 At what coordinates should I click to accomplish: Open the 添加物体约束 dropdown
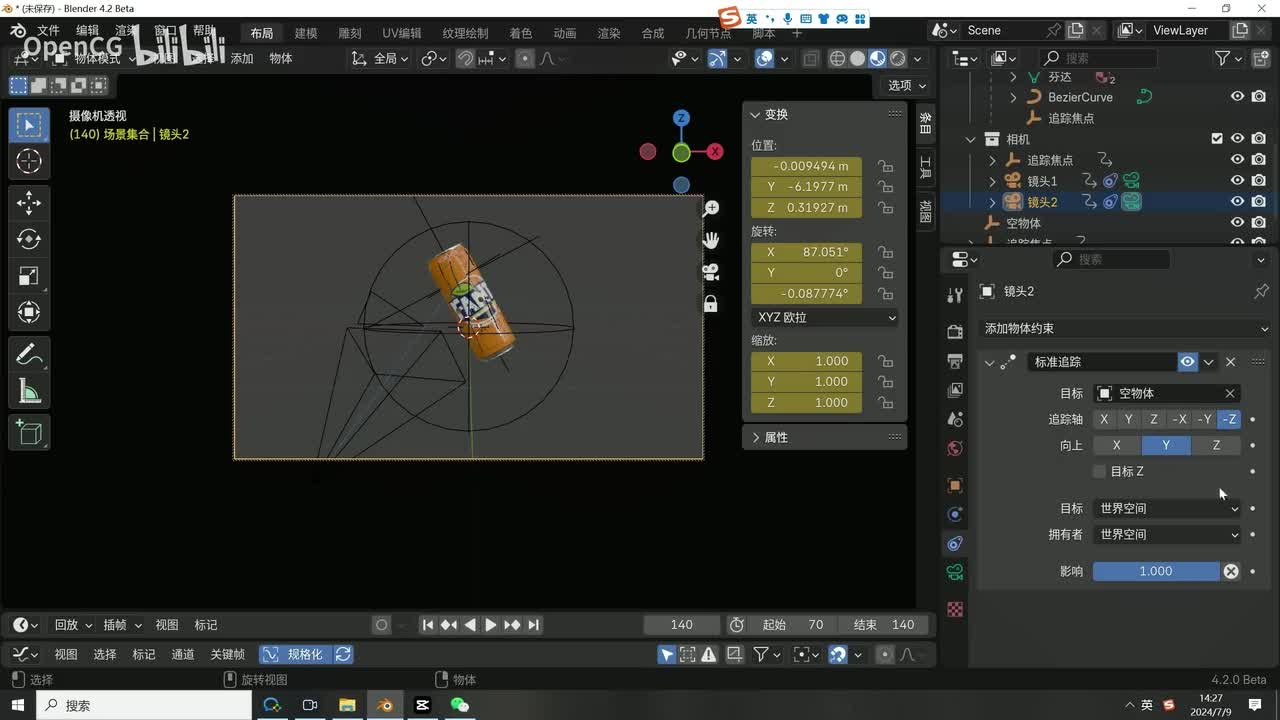tap(1125, 328)
